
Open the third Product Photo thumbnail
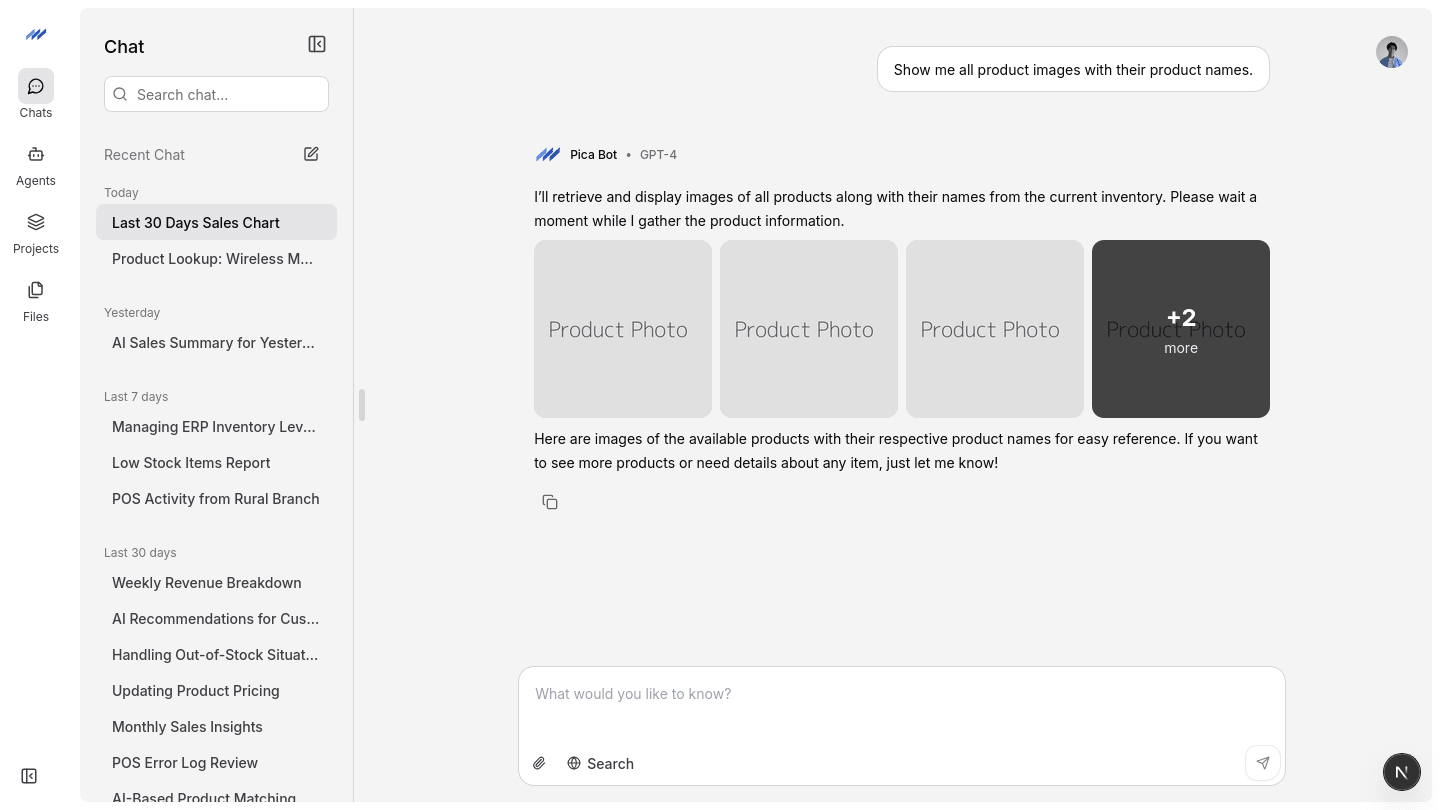(995, 329)
